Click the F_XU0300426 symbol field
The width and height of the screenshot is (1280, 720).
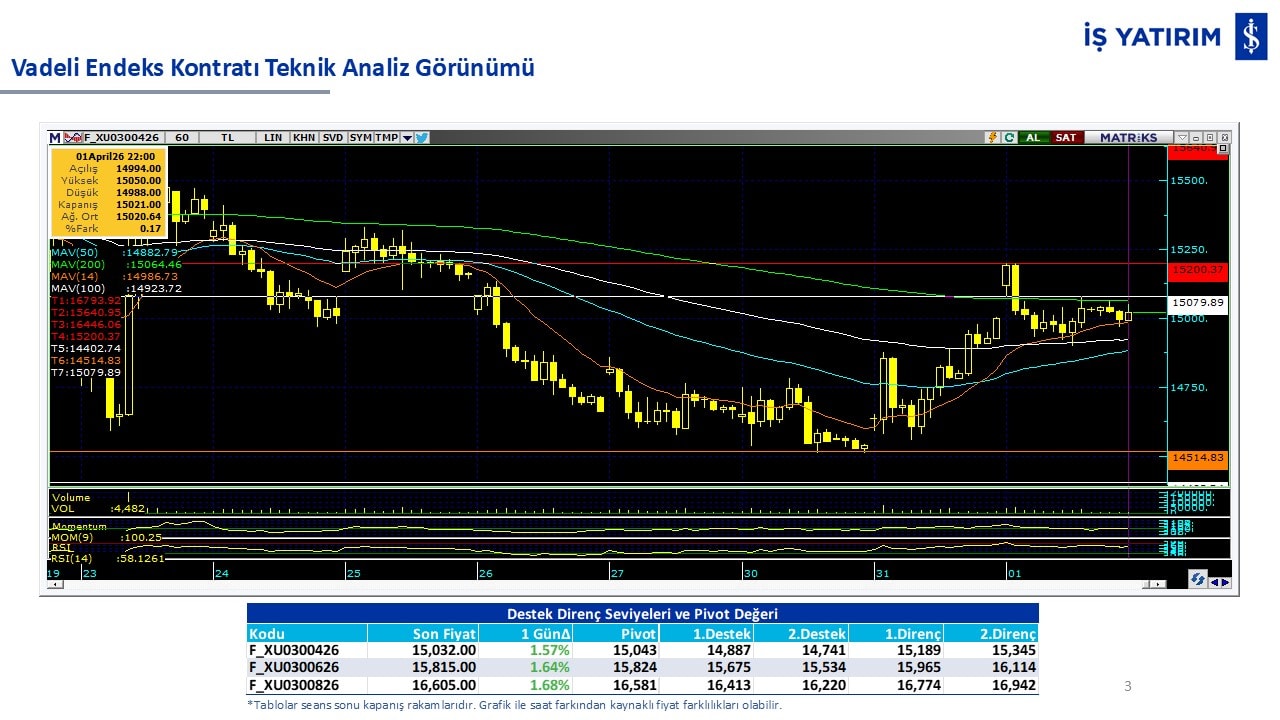(x=121, y=138)
